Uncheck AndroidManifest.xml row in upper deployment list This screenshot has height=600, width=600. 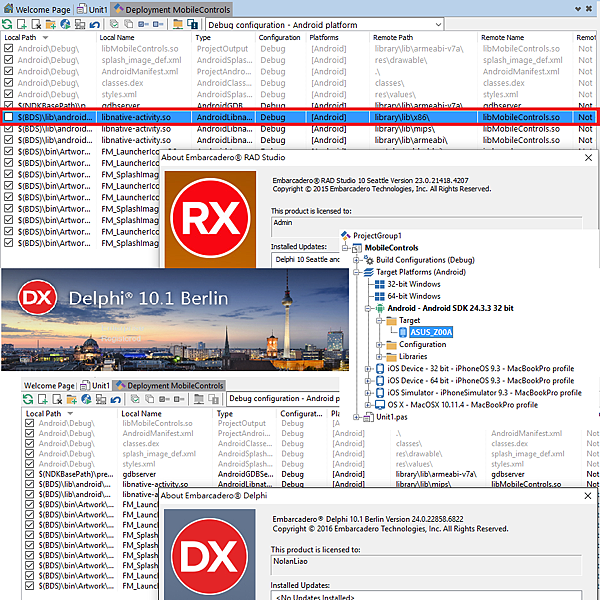point(8,71)
